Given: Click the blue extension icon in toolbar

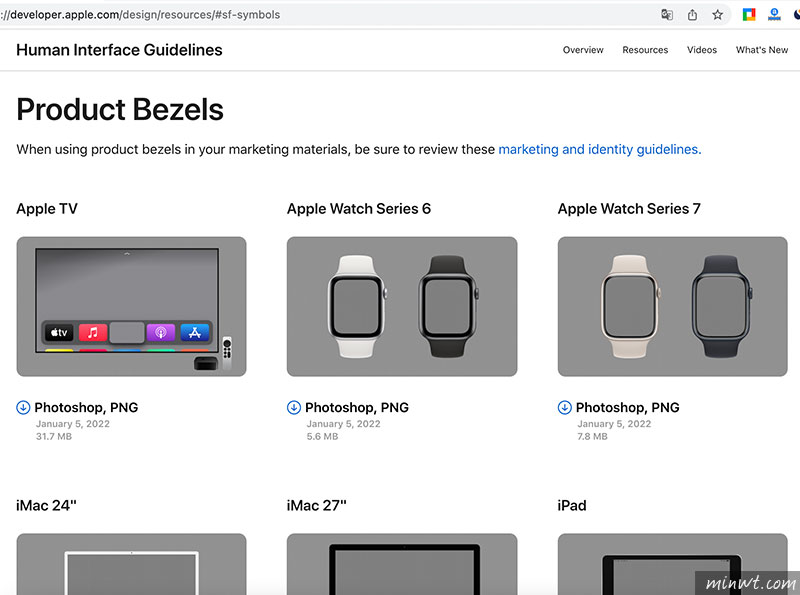Looking at the screenshot, I should click(x=774, y=15).
